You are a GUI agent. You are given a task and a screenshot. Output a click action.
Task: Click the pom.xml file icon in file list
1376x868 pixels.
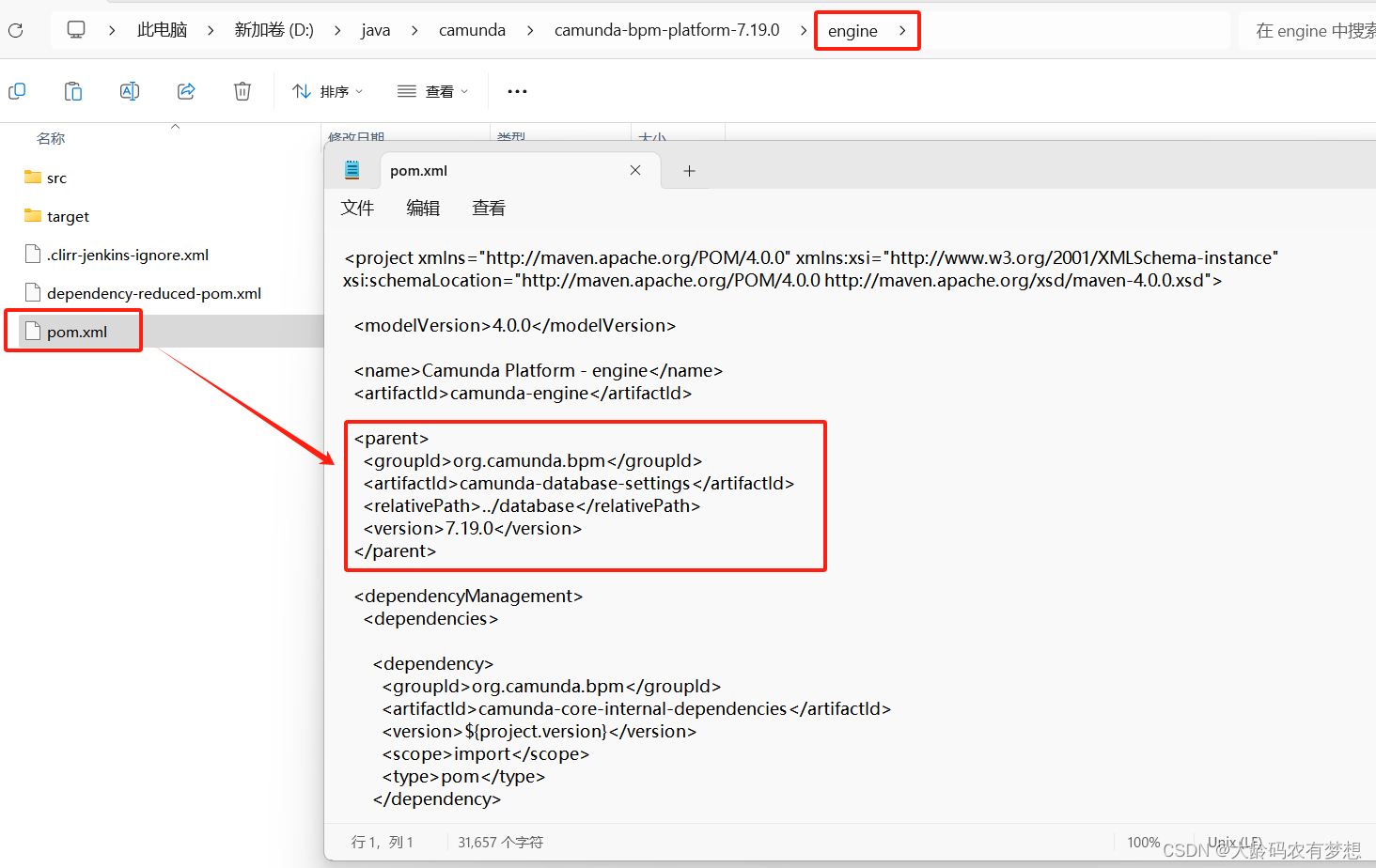(x=33, y=331)
